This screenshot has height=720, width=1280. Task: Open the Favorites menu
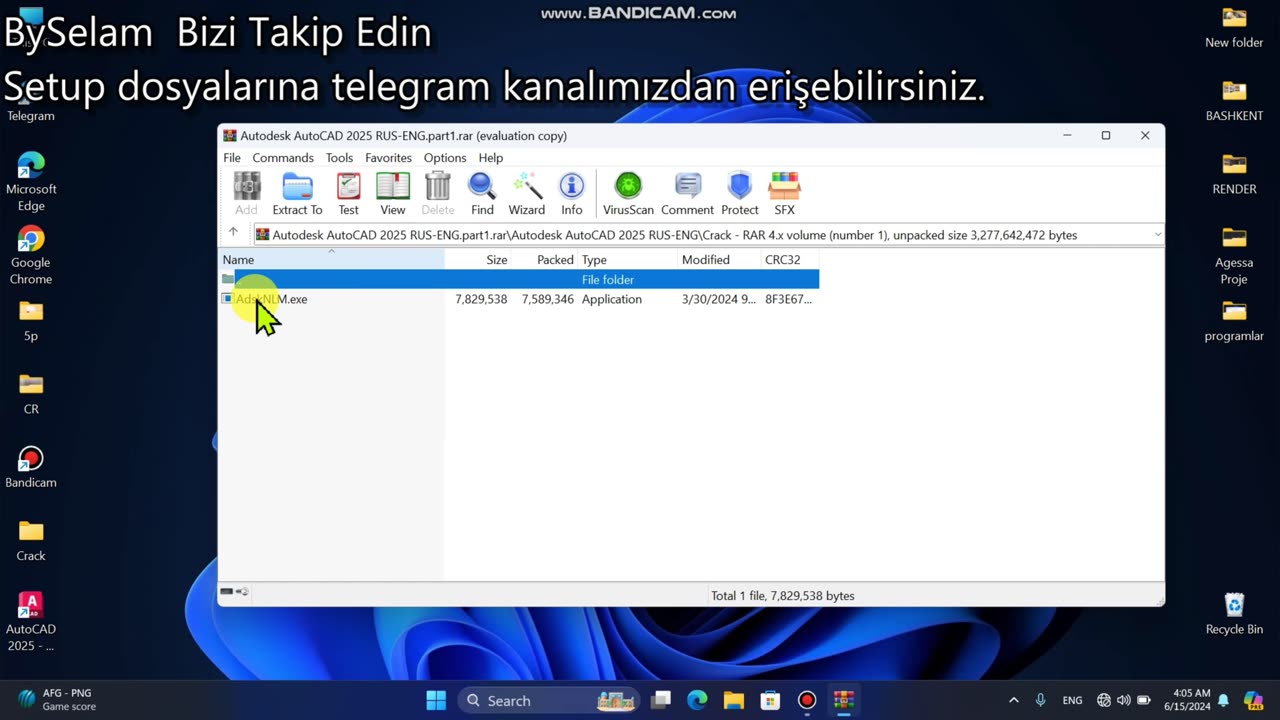tap(388, 158)
